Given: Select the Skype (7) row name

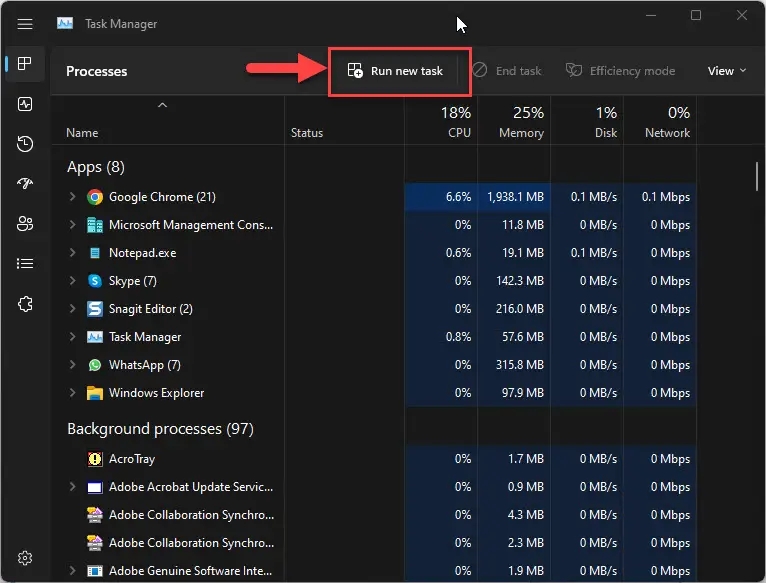Looking at the screenshot, I should (132, 281).
